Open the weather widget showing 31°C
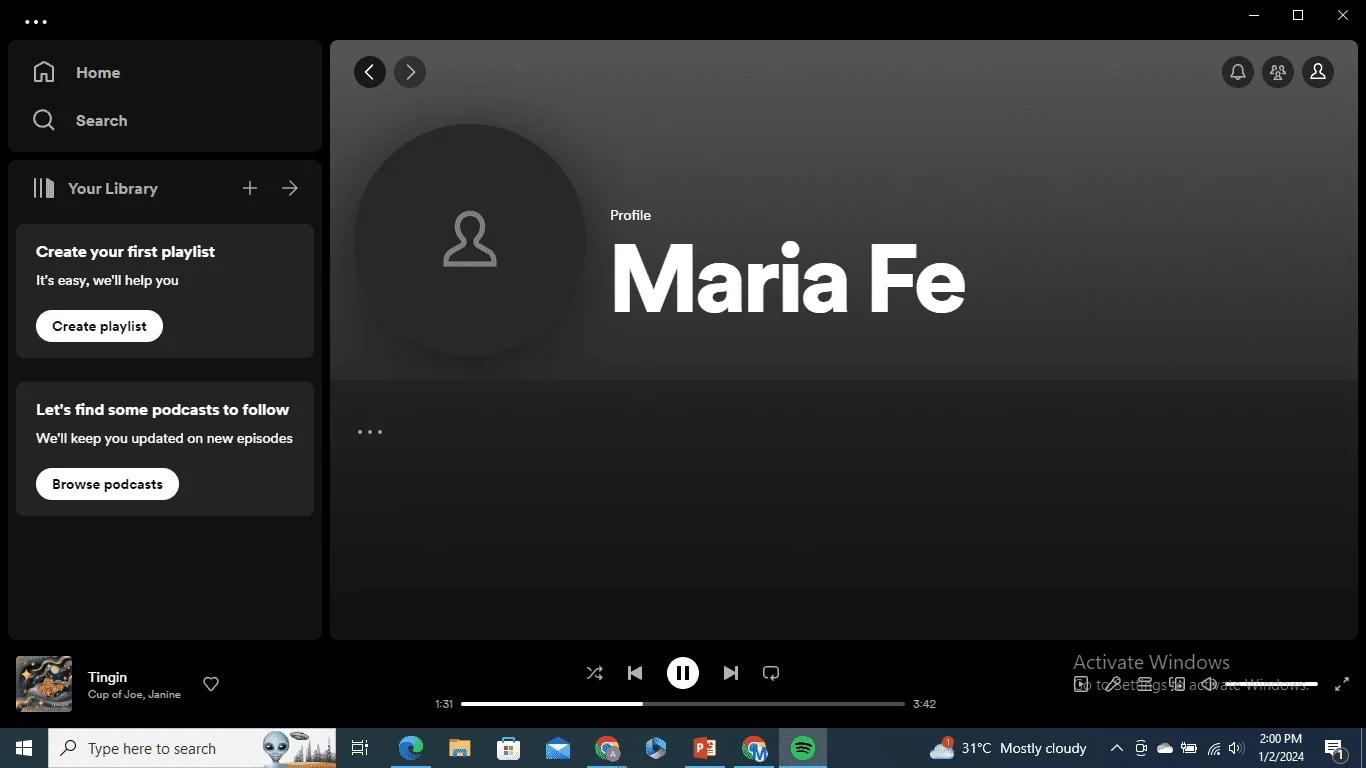This screenshot has width=1366, height=768. click(1009, 748)
